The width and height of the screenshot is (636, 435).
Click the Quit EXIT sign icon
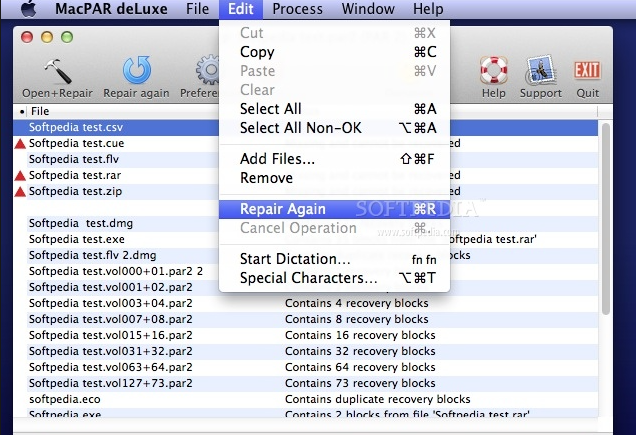click(x=587, y=70)
